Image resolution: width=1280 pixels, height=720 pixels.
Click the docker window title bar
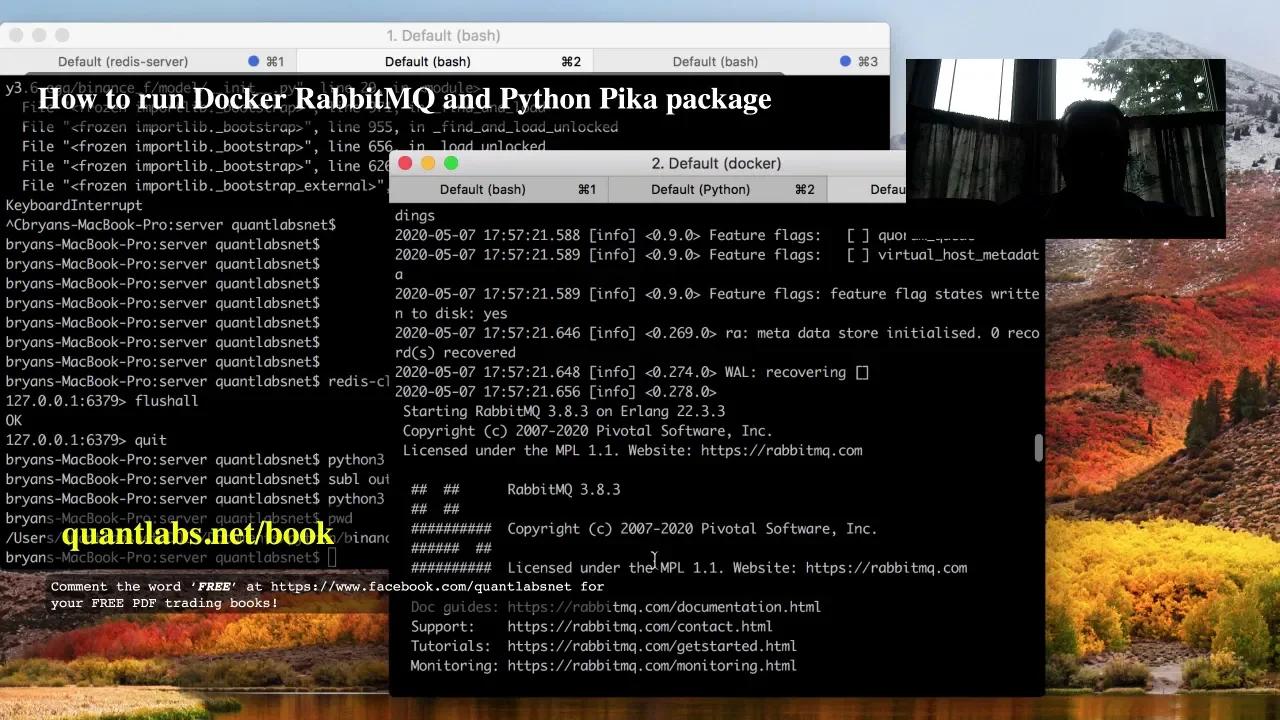716,163
